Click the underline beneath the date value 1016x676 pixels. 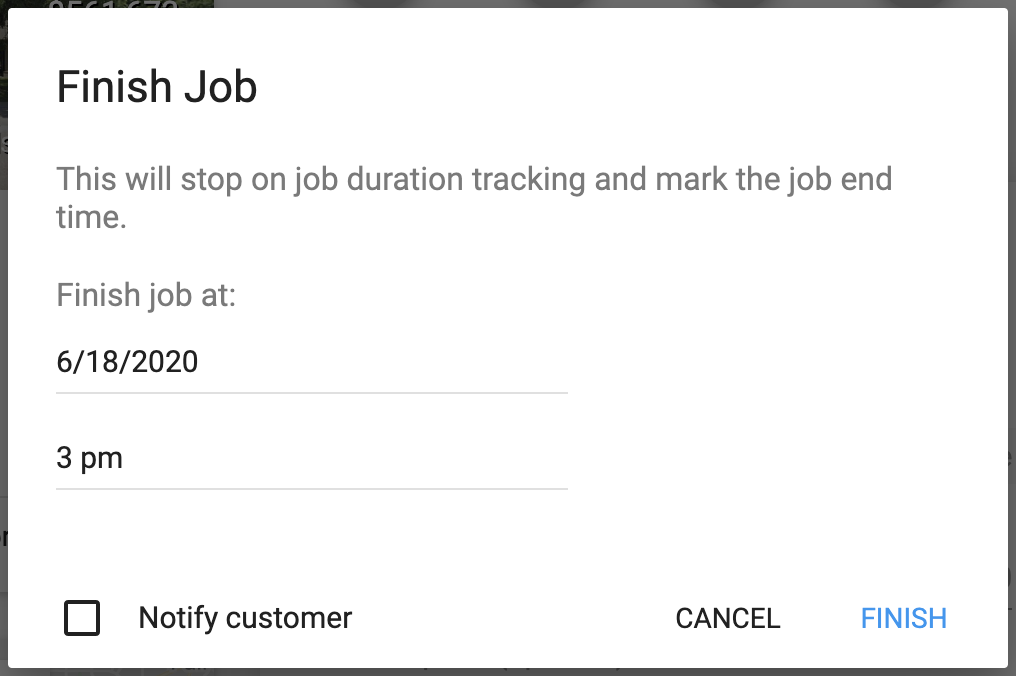[310, 393]
